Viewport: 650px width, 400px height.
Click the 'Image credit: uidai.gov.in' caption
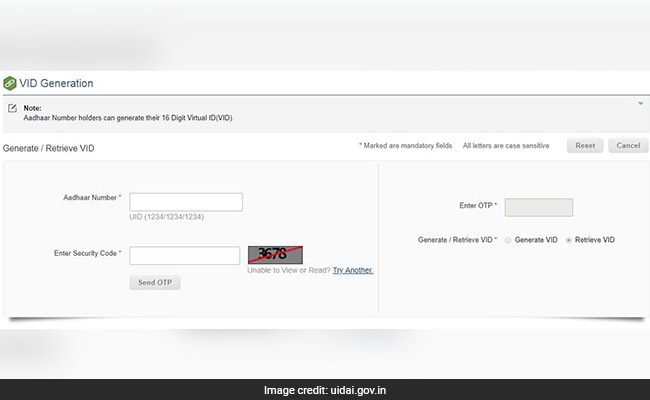coord(325,390)
